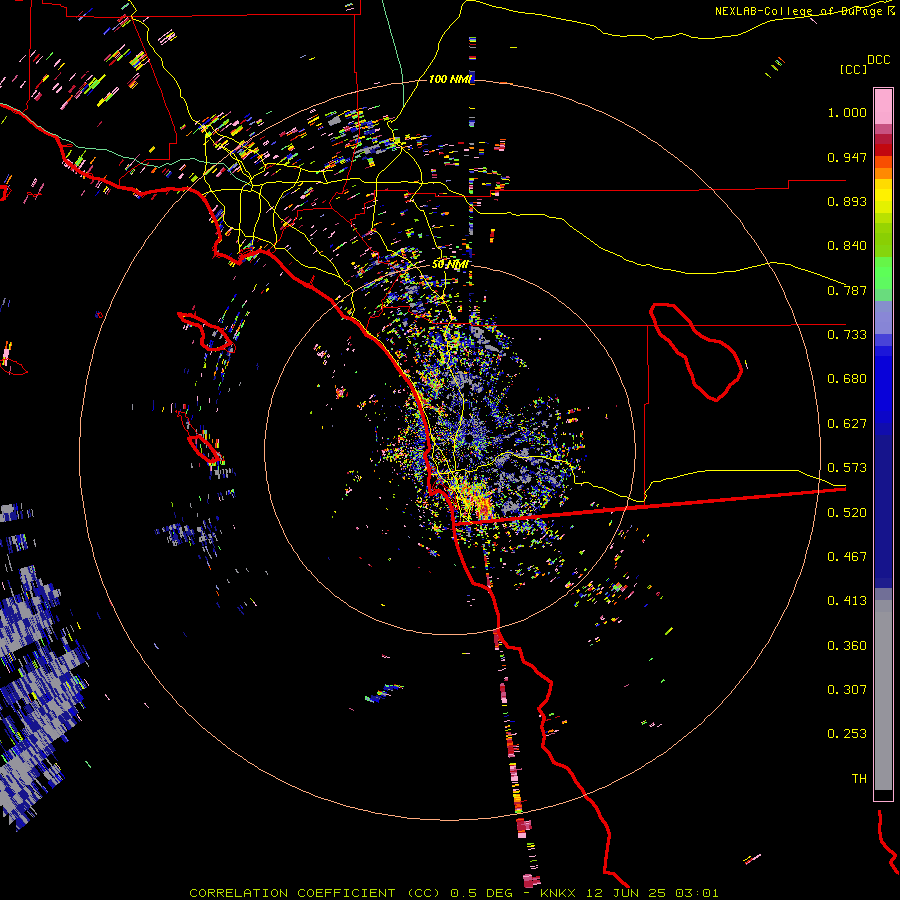Click the 0.627 scale value
This screenshot has height=900, width=900.
pos(847,424)
